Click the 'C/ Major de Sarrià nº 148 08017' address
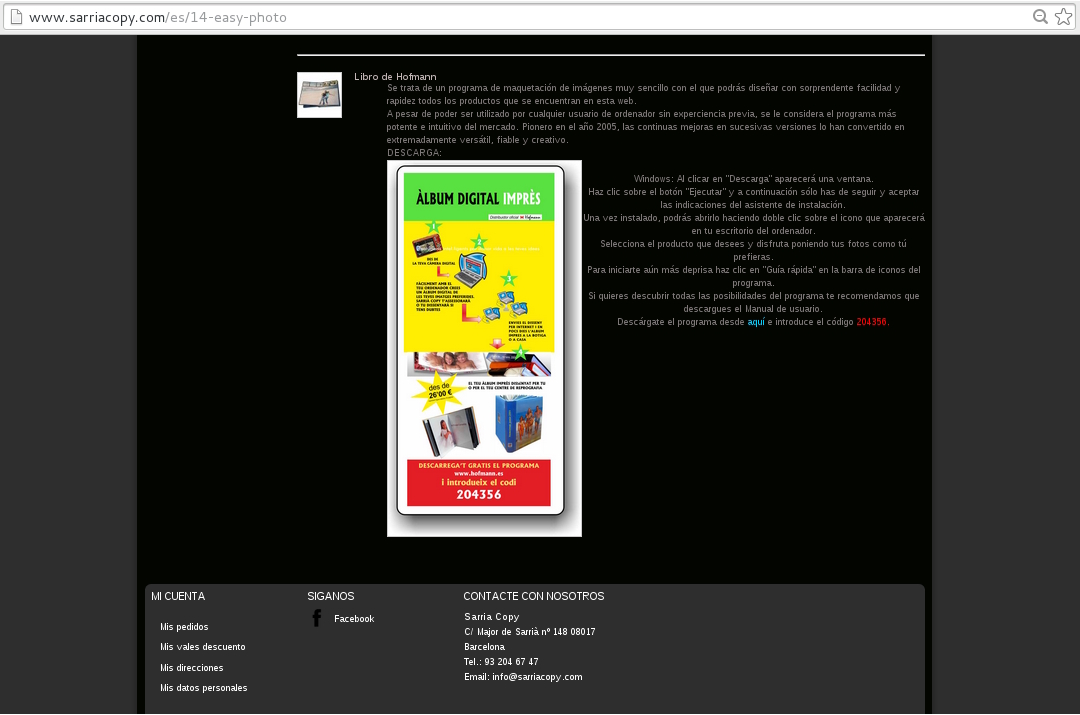Screen dimensions: 1080x715 pyautogui.click(x=530, y=632)
